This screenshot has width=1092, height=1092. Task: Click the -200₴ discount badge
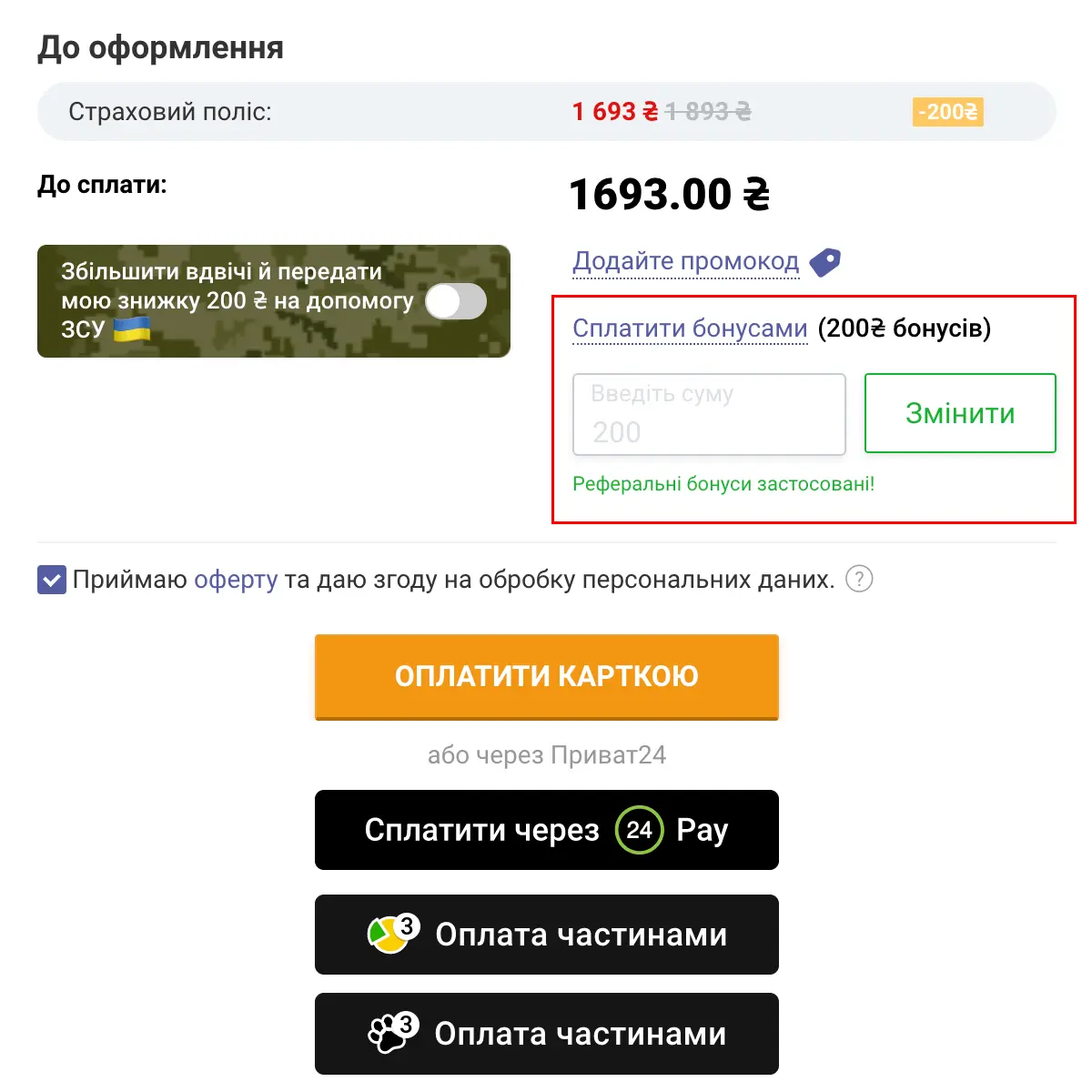tap(947, 112)
